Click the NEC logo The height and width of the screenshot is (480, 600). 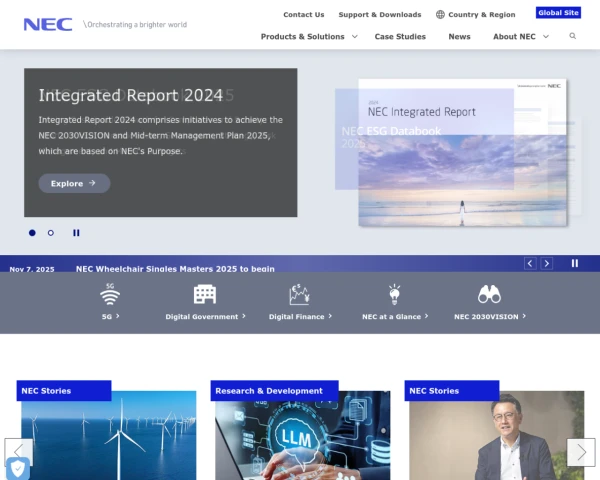pyautogui.click(x=48, y=24)
